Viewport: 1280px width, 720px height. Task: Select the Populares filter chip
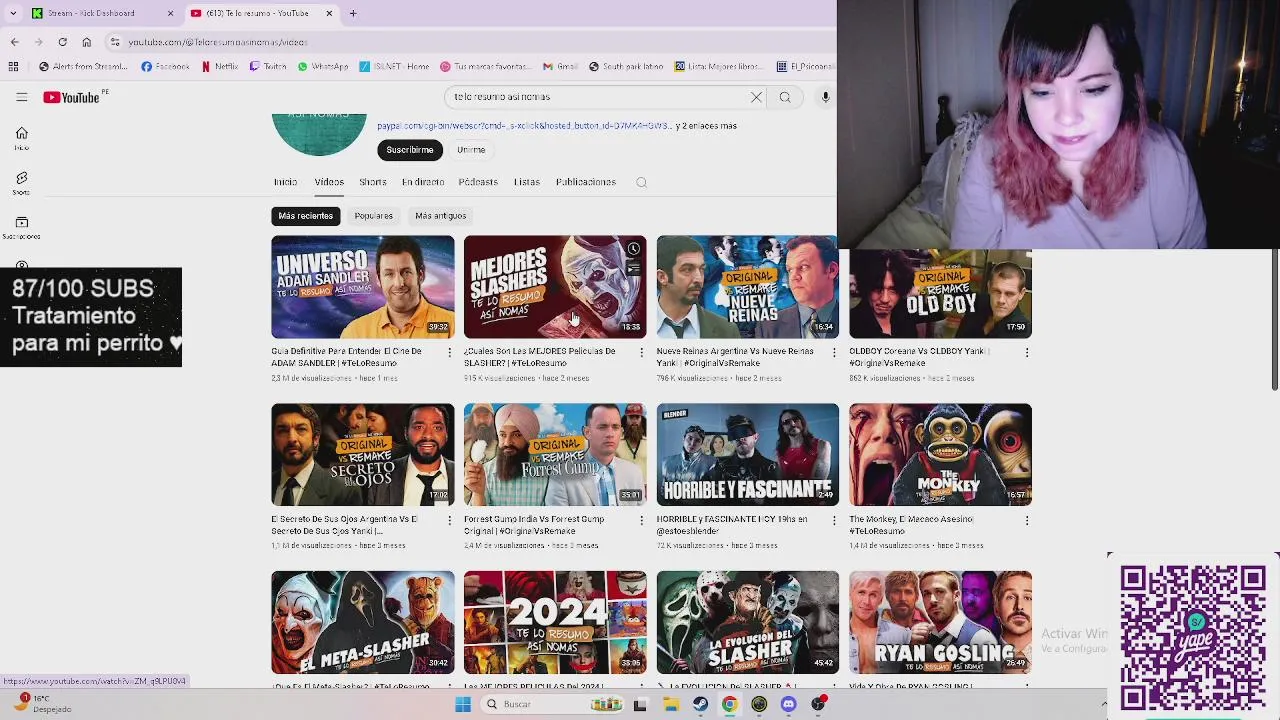click(x=373, y=216)
